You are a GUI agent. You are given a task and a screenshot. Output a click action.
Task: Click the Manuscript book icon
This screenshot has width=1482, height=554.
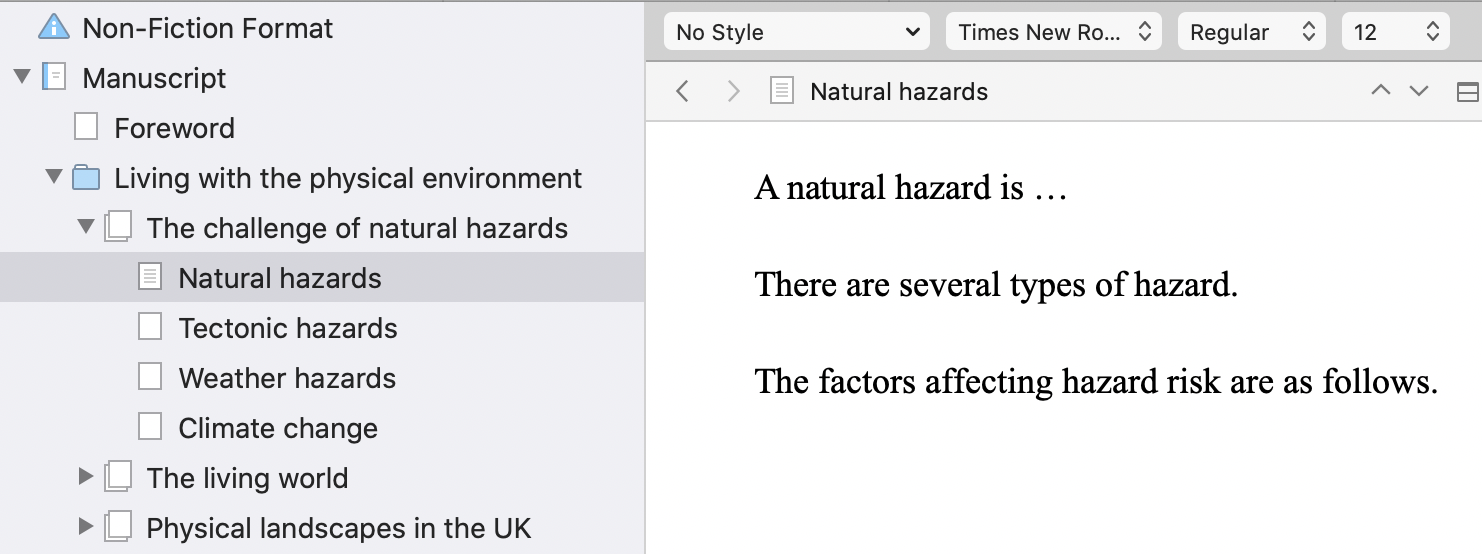coord(54,78)
